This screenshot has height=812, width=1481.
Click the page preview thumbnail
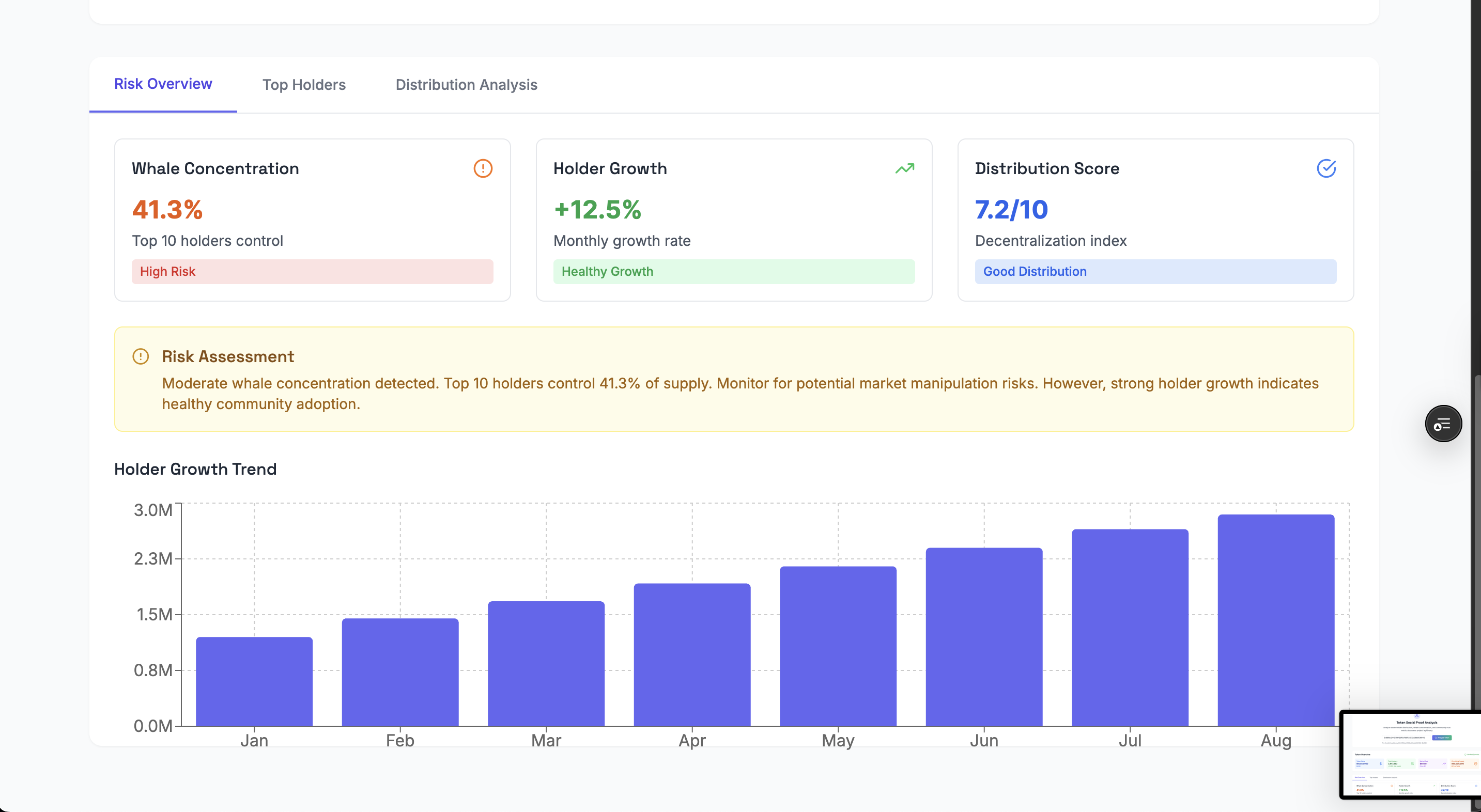point(1411,755)
